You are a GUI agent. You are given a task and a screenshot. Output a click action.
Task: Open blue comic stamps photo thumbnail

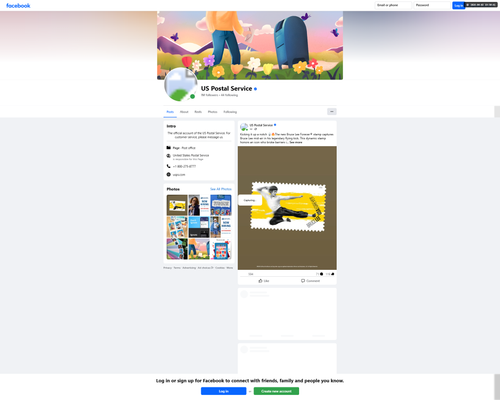tap(221, 205)
